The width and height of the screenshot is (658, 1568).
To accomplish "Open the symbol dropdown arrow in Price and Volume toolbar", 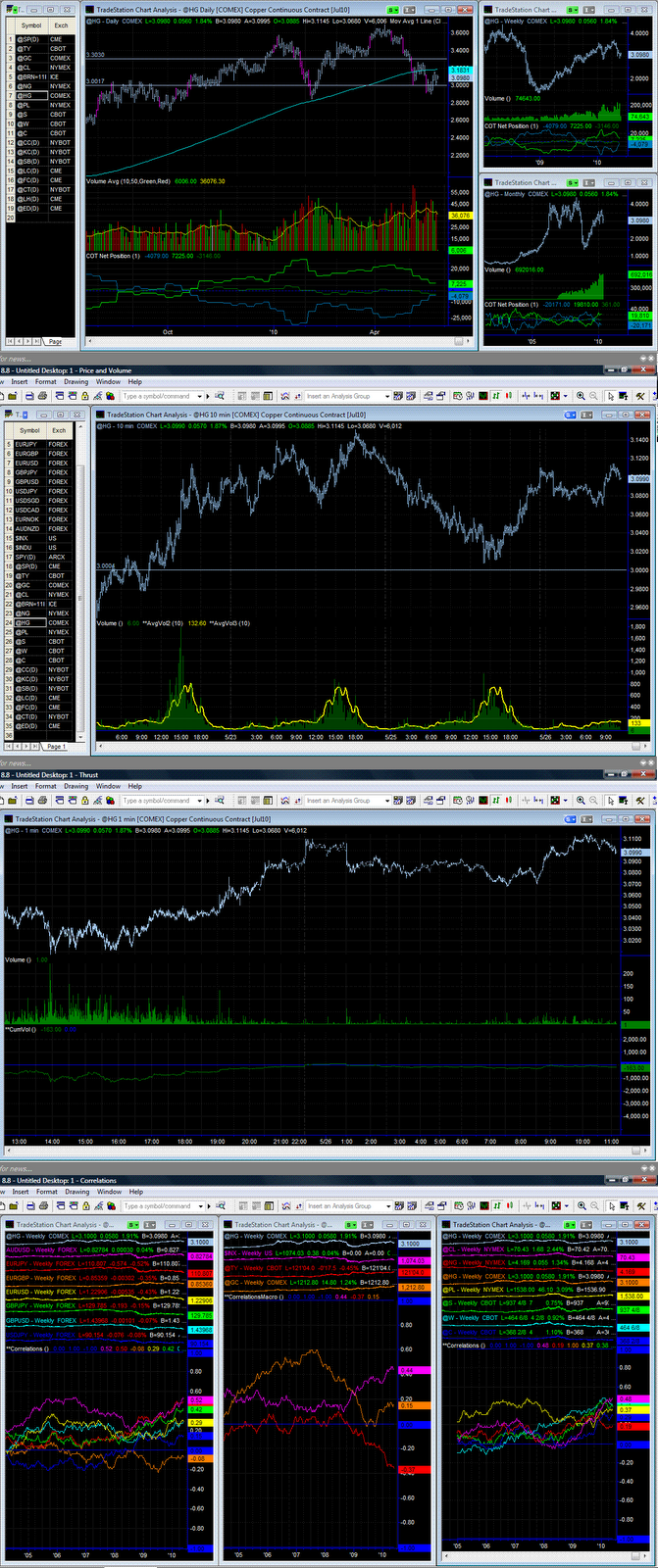I will tap(200, 396).
